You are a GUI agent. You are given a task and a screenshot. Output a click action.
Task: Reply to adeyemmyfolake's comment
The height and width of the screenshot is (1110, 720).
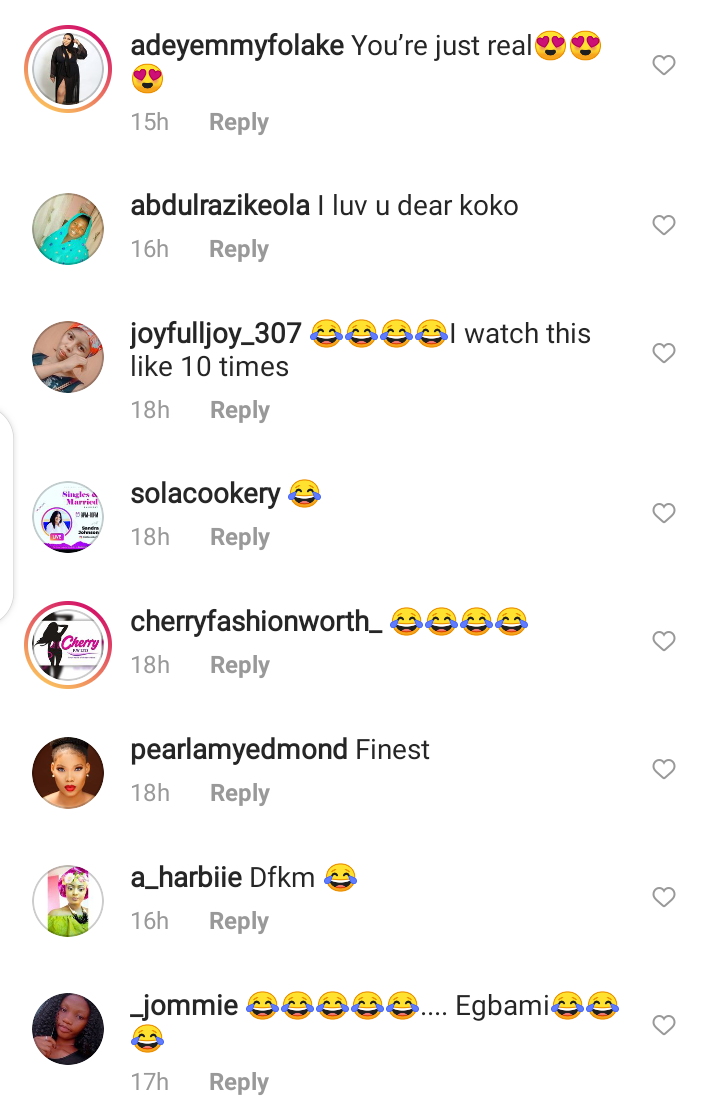(x=238, y=122)
